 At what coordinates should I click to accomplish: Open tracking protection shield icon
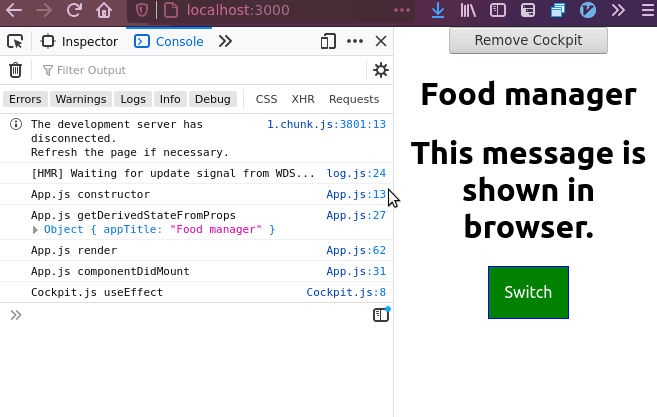142,10
